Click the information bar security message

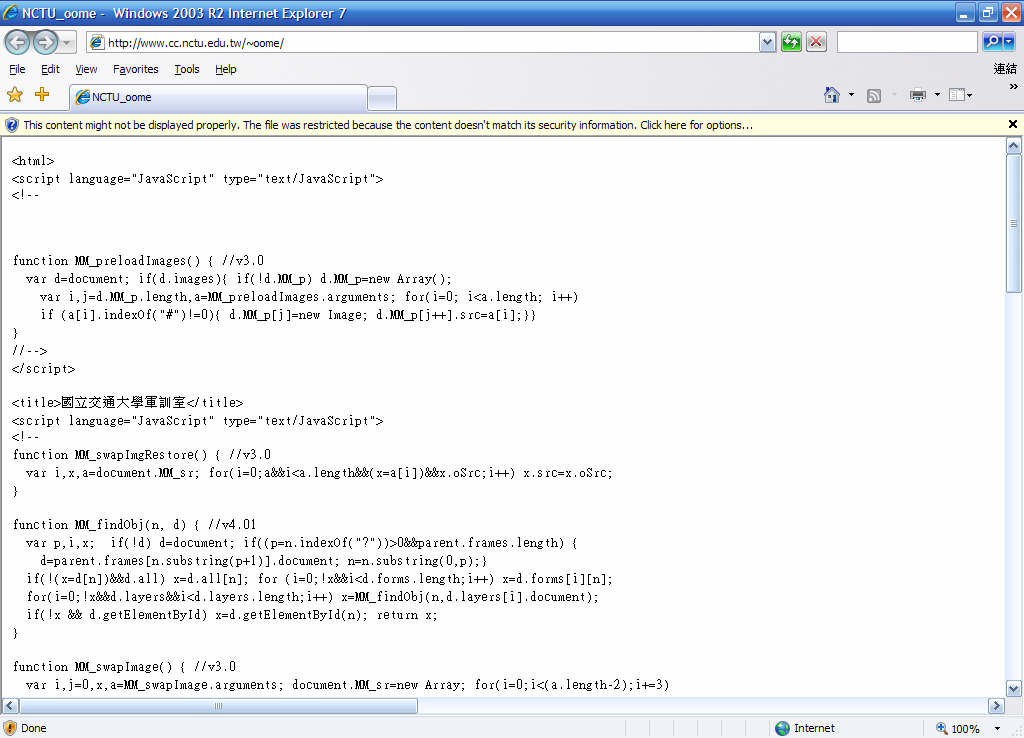[x=388, y=125]
